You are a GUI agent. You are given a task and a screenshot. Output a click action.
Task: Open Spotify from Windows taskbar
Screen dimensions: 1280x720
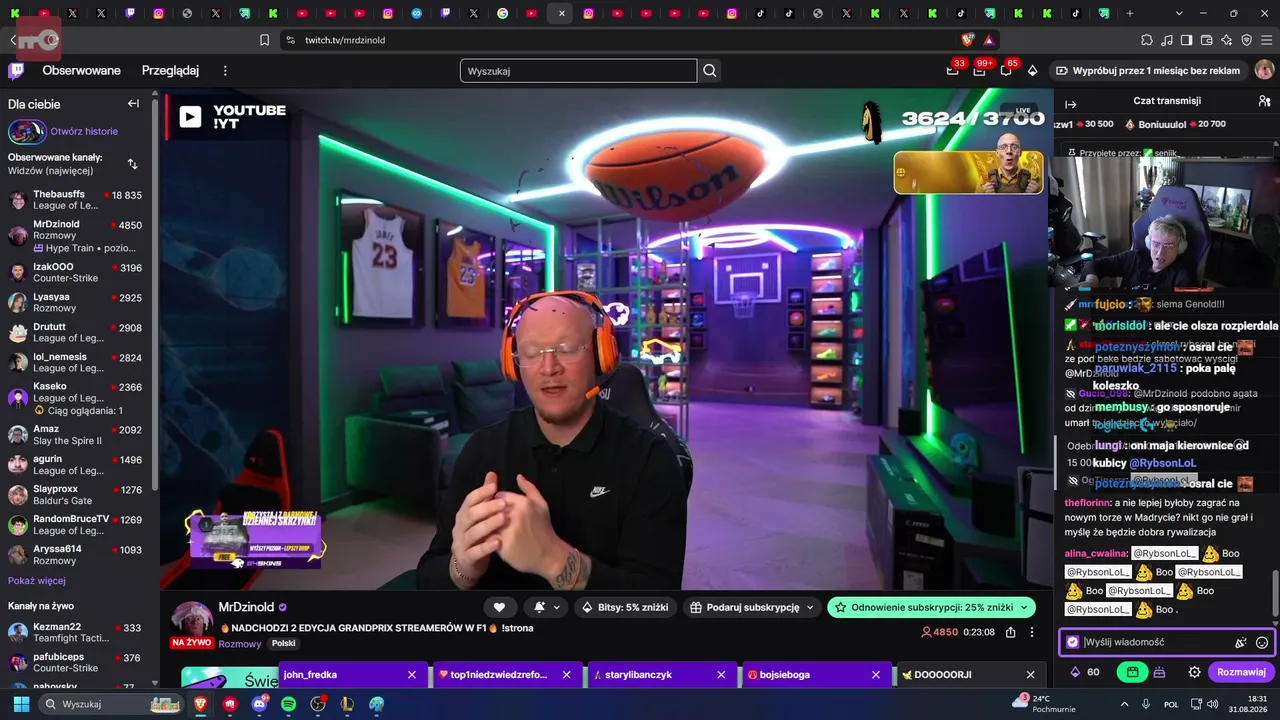289,704
